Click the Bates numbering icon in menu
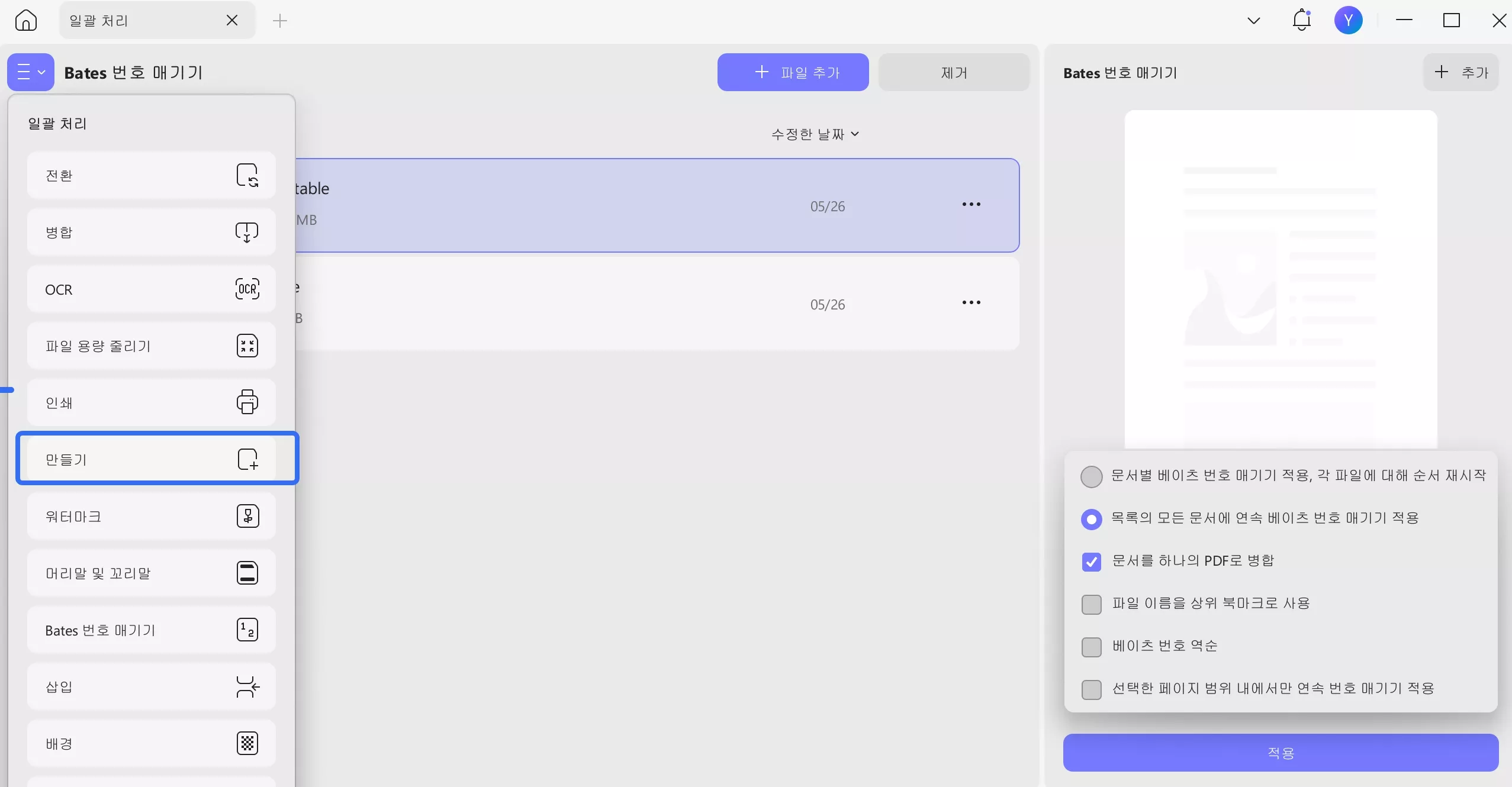 point(247,630)
